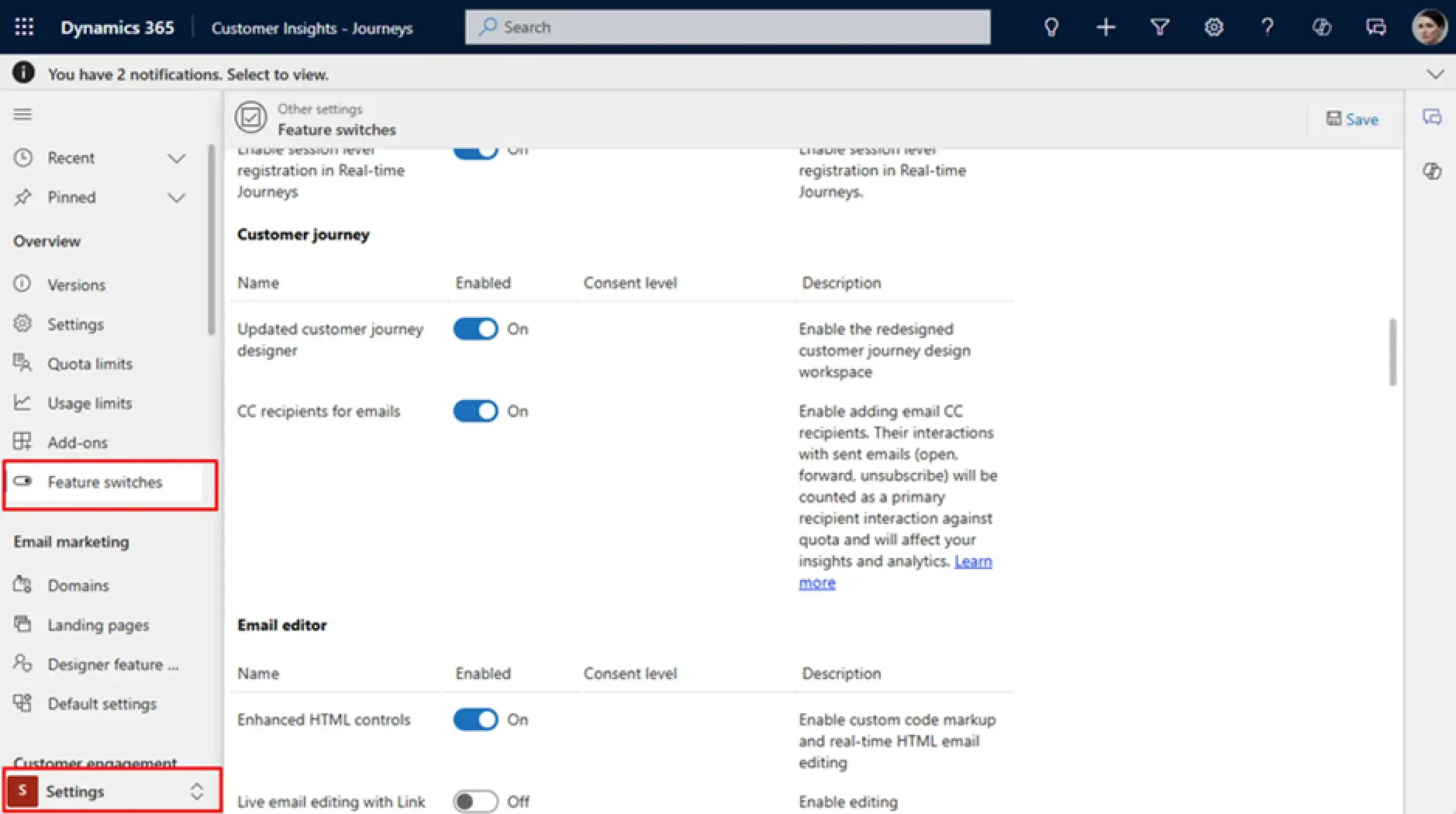Expand the notifications bar chevron
1456x814 pixels.
[1435, 74]
